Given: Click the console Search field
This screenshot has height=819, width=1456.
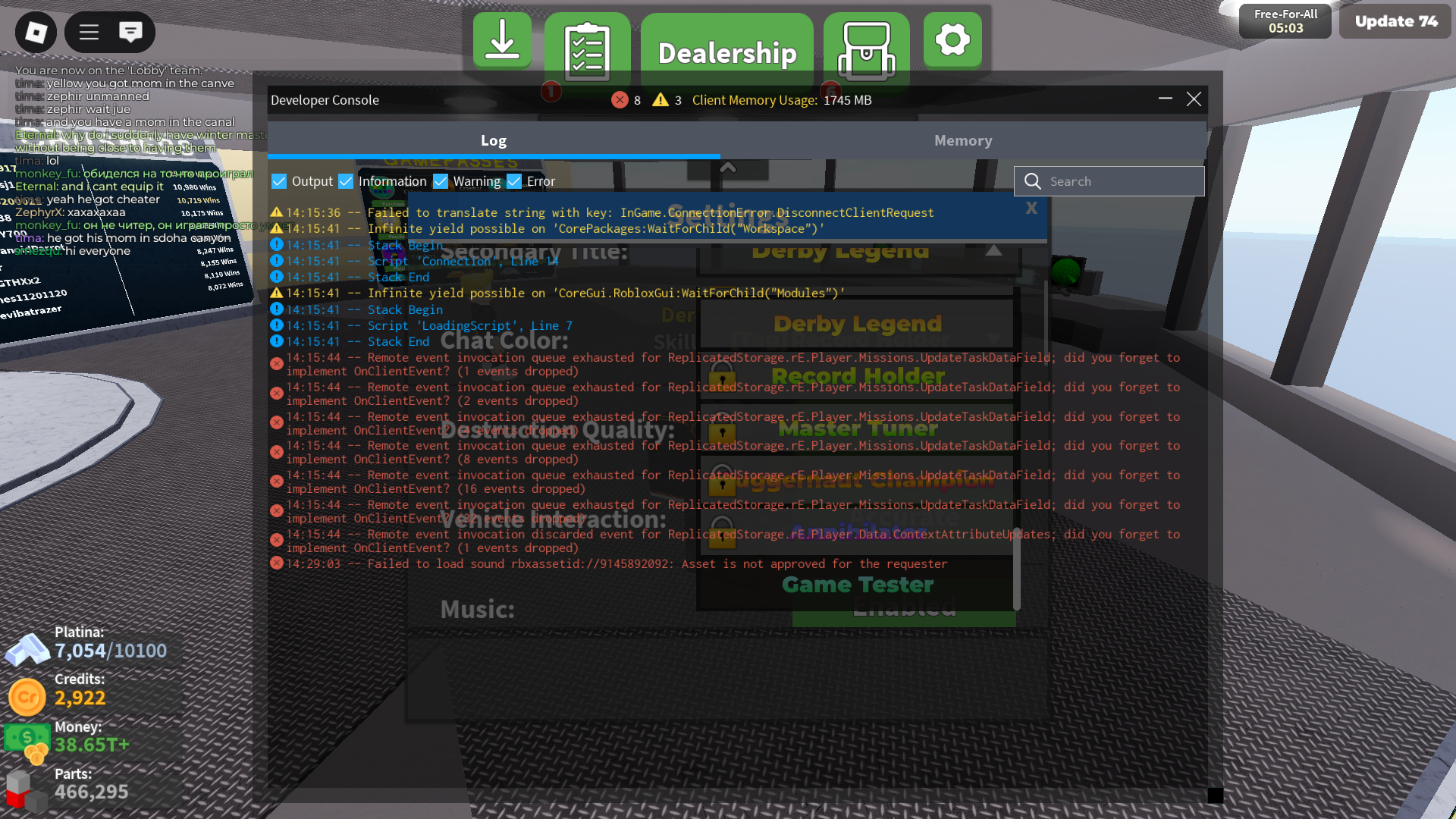Looking at the screenshot, I should [1109, 181].
